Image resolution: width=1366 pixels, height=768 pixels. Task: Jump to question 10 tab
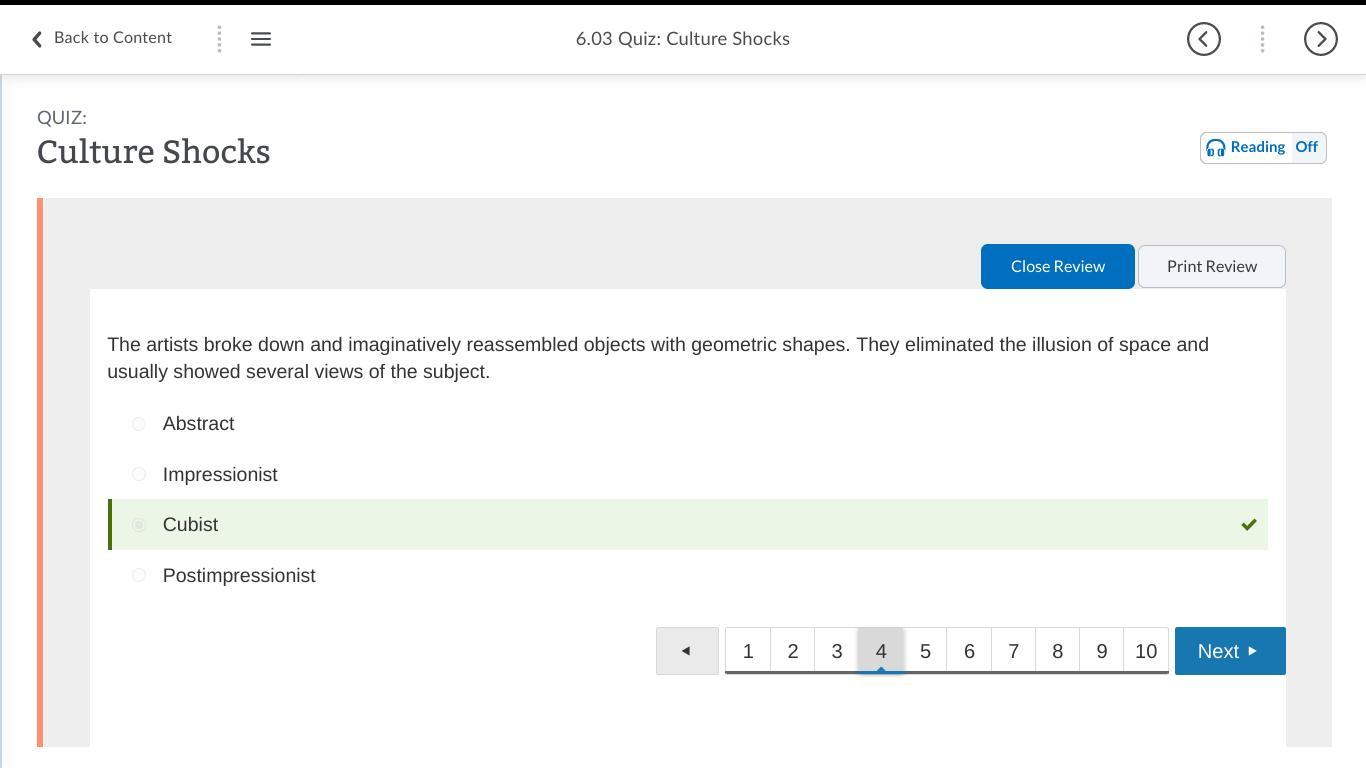[x=1146, y=651]
